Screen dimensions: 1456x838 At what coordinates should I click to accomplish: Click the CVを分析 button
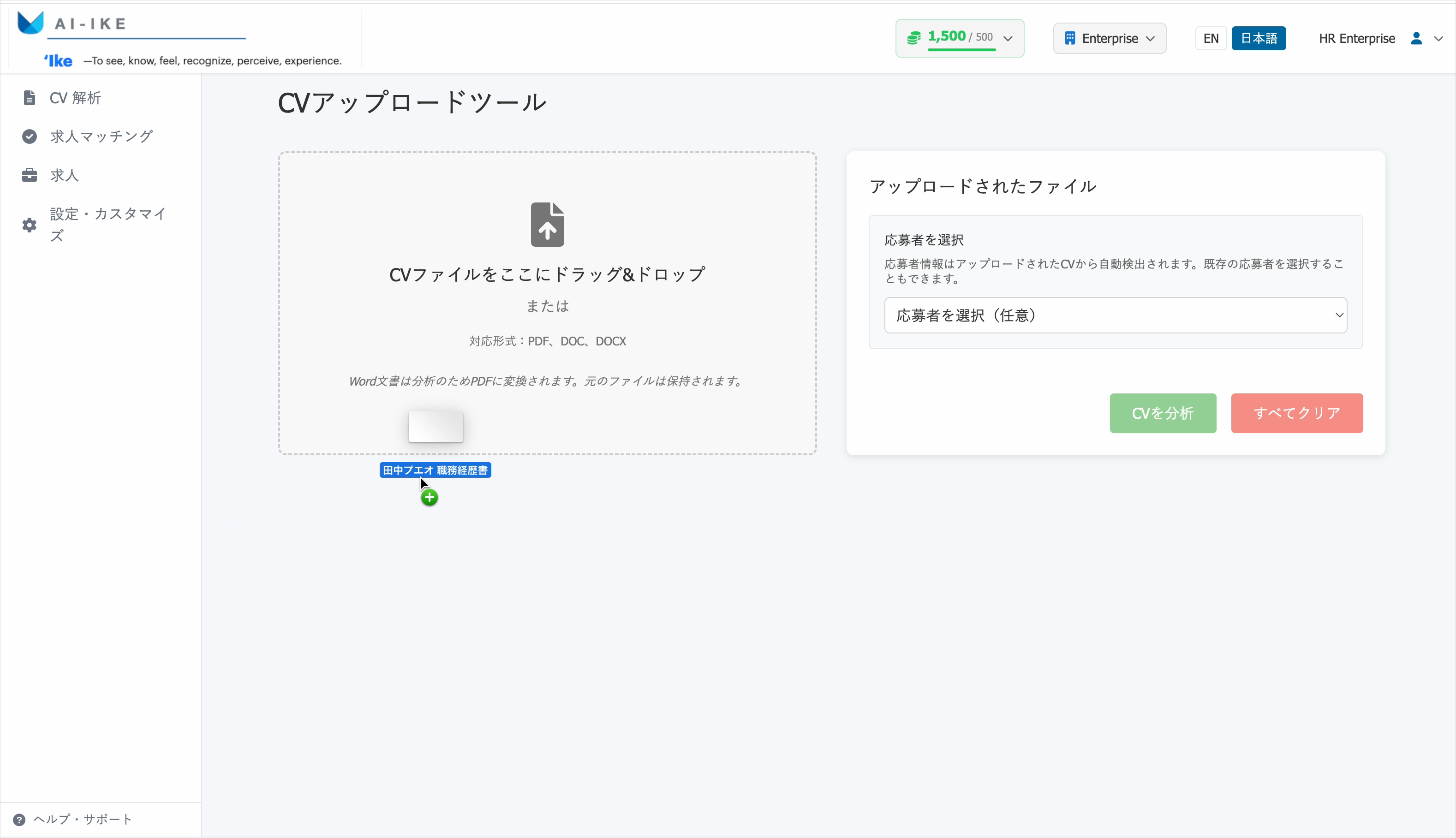1163,413
